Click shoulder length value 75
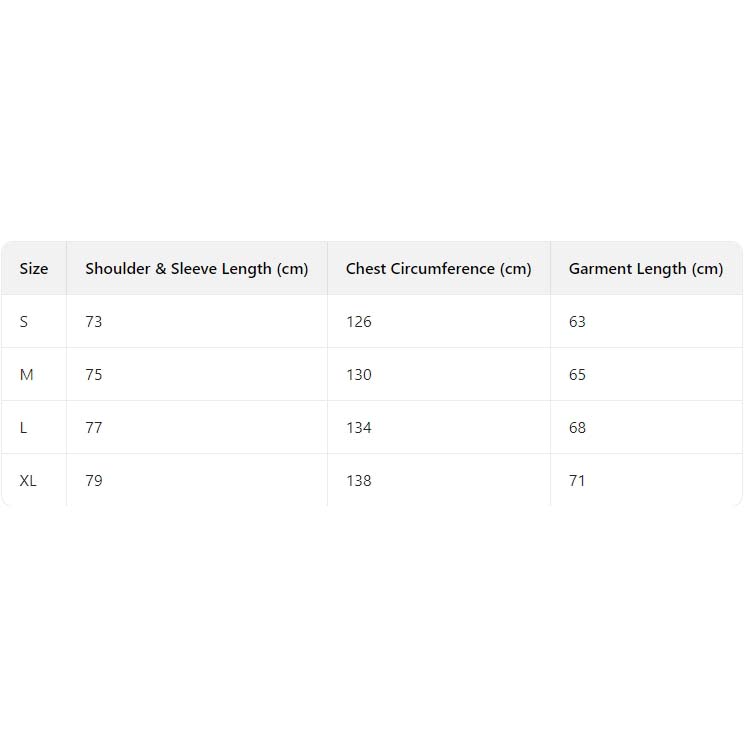This screenshot has width=746, height=746. 94,375
